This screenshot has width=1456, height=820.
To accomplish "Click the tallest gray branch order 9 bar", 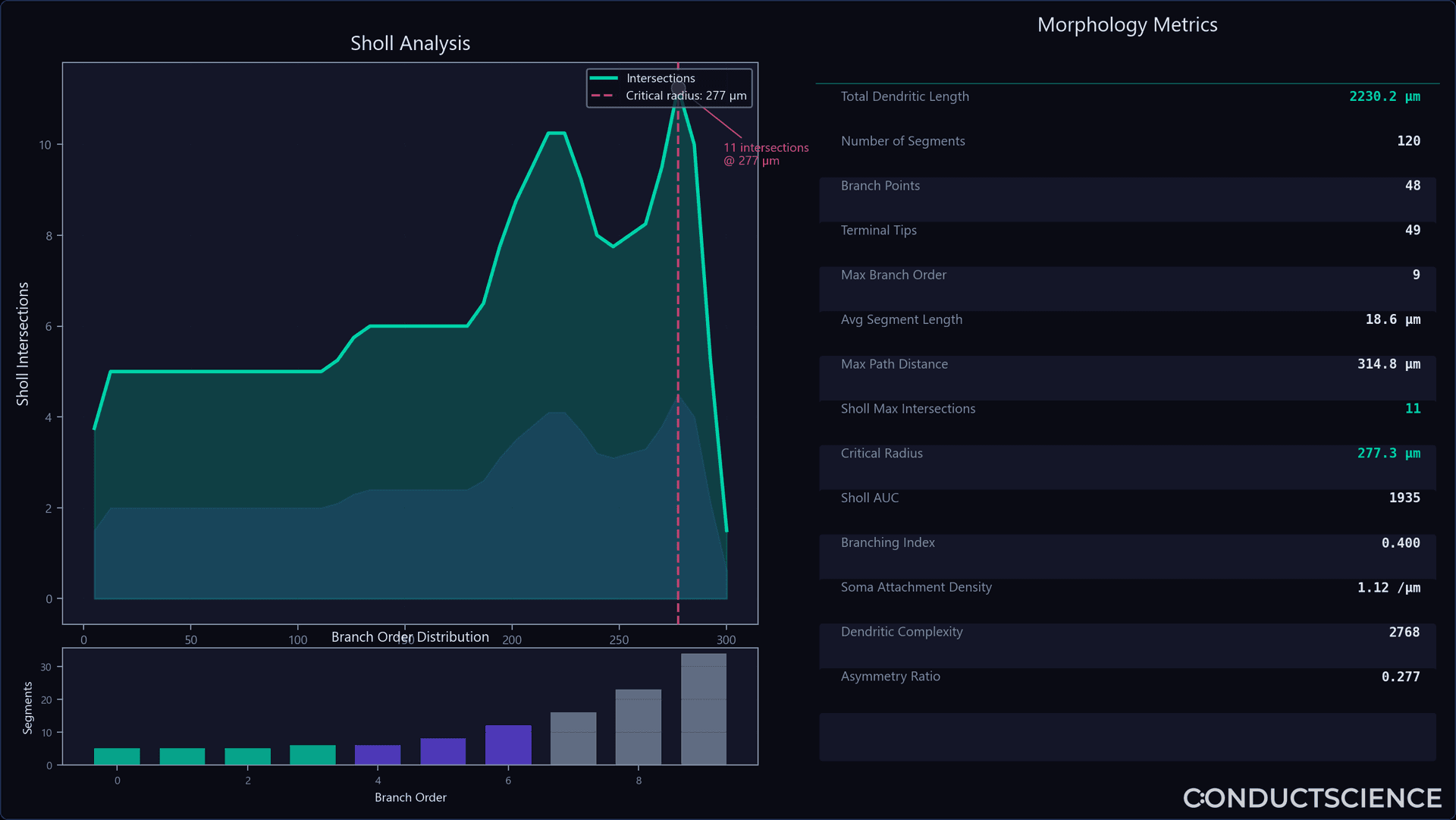I will (704, 709).
